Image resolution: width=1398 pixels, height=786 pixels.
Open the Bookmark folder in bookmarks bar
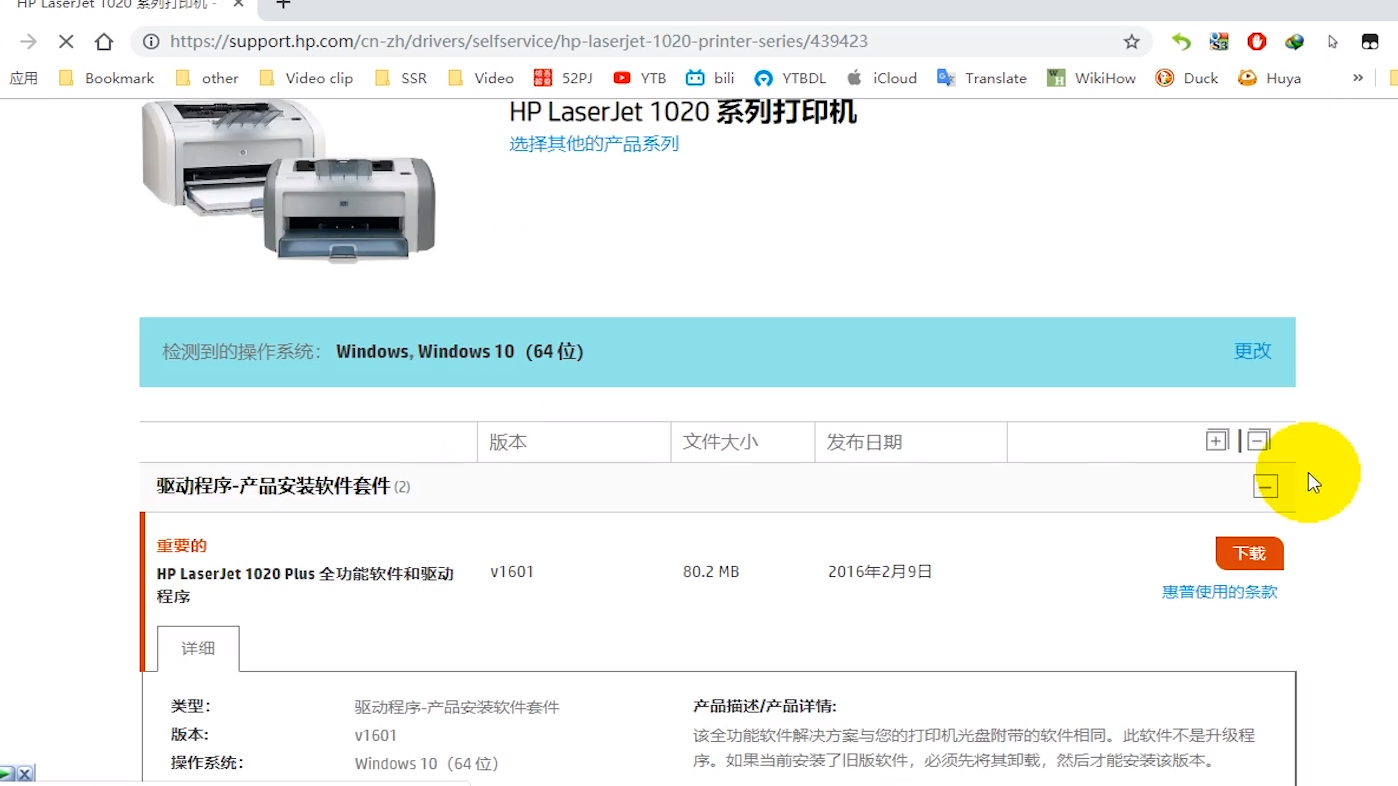coord(106,78)
